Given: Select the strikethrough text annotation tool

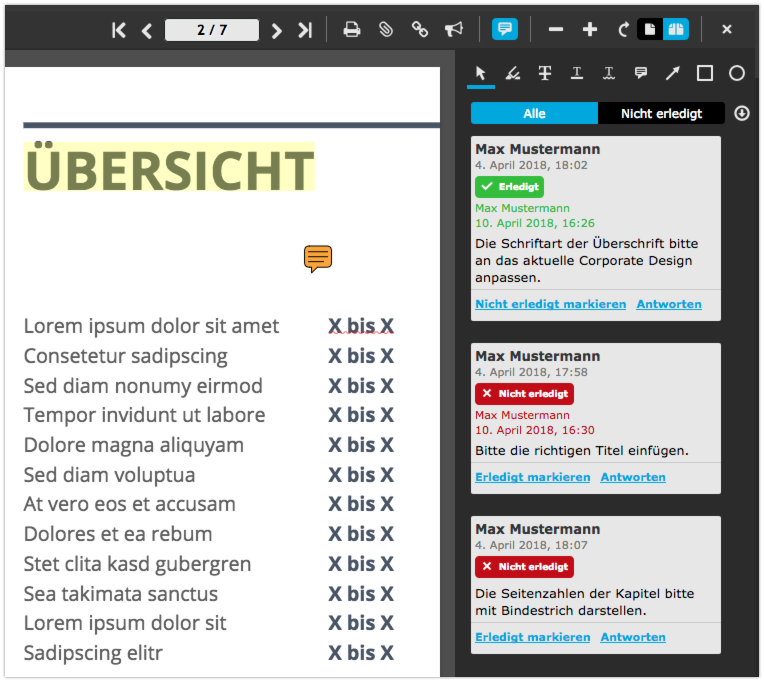Looking at the screenshot, I should [x=545, y=73].
